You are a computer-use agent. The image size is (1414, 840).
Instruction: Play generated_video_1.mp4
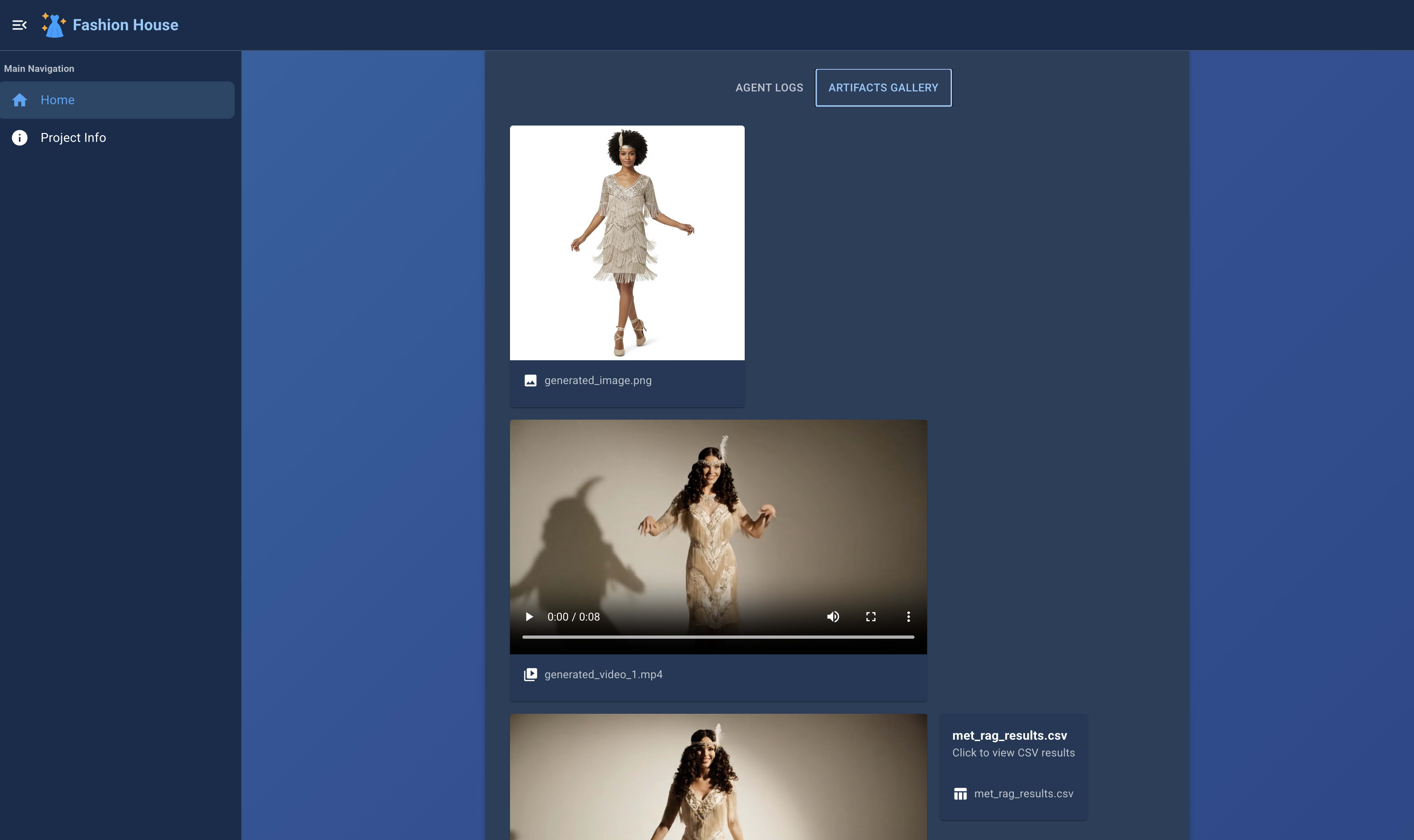tap(529, 616)
